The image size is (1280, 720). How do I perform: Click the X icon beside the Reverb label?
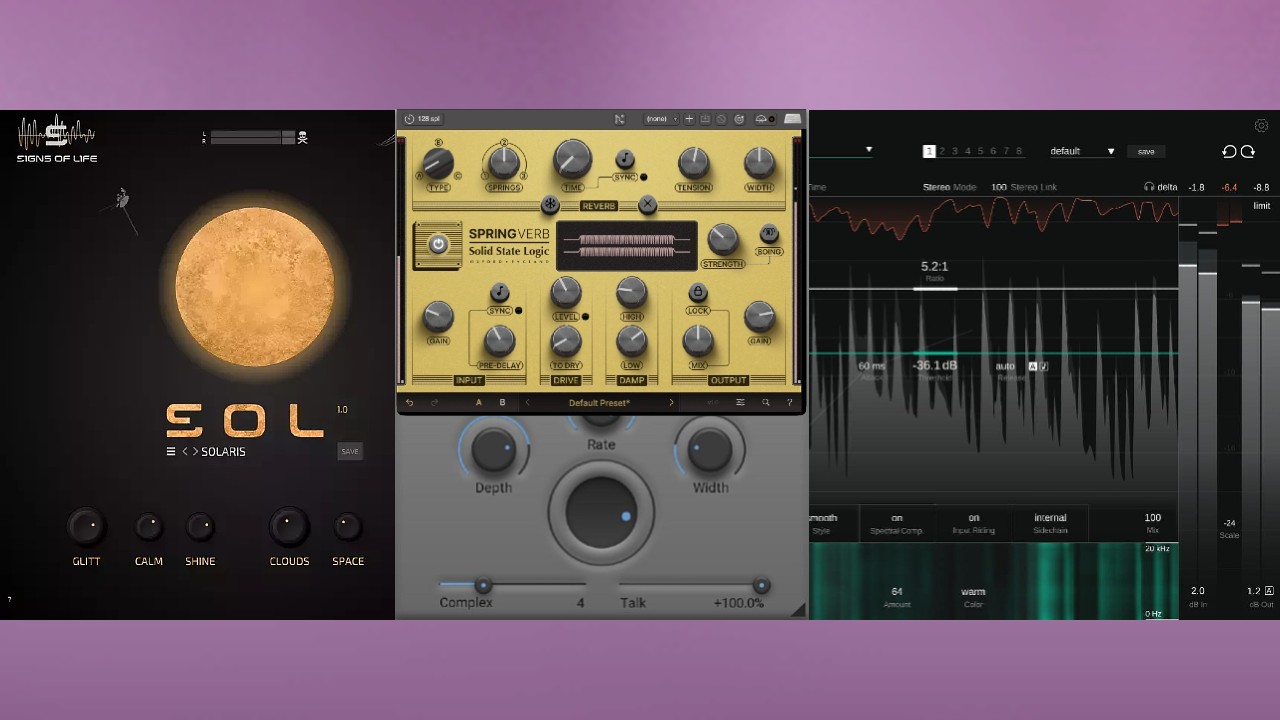pos(647,204)
